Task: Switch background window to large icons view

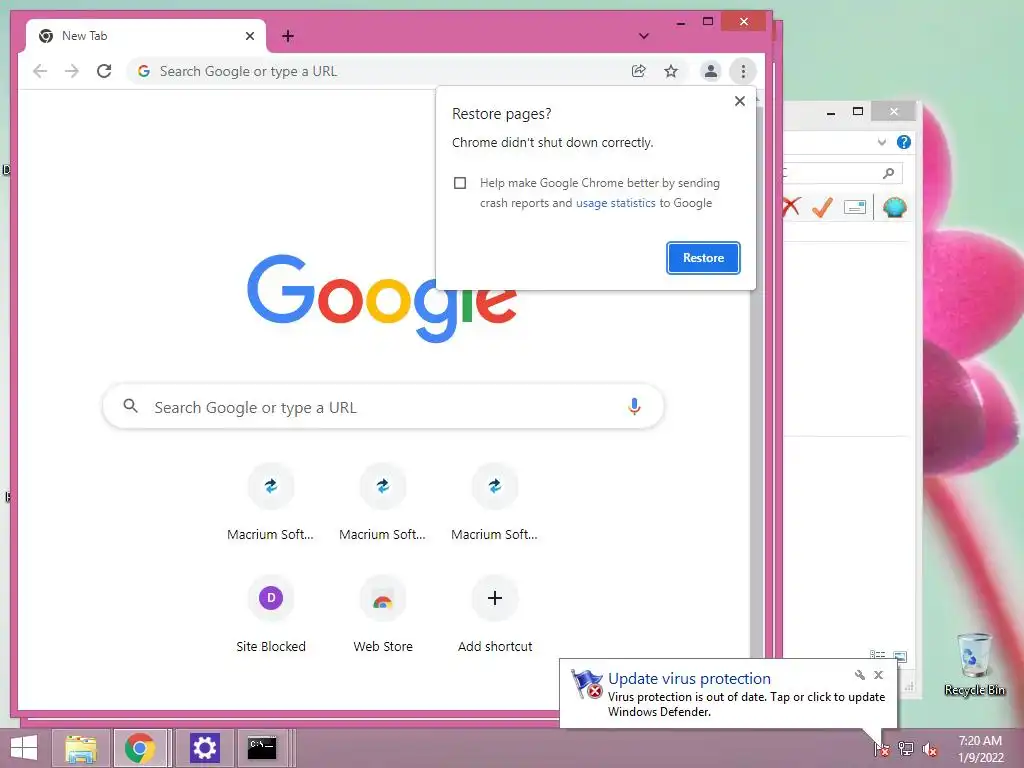Action: (x=900, y=656)
